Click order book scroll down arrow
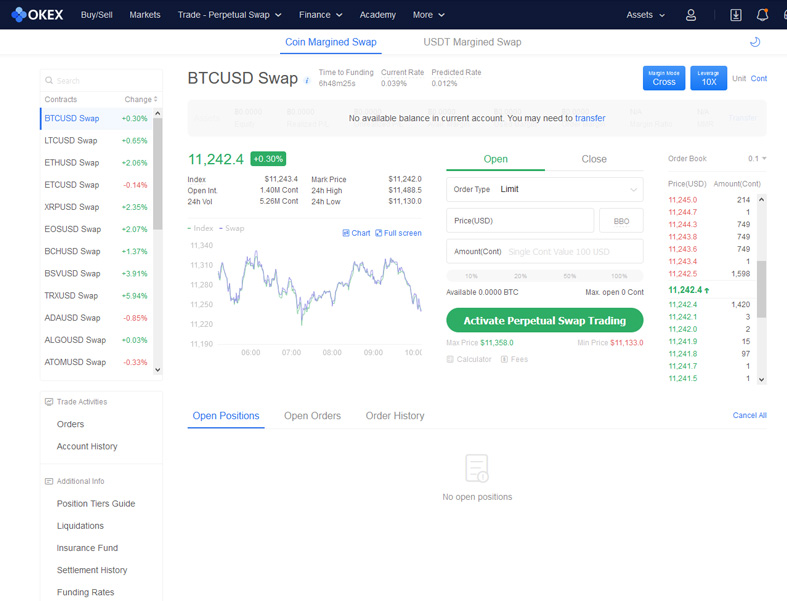787x601 pixels. 761,380
